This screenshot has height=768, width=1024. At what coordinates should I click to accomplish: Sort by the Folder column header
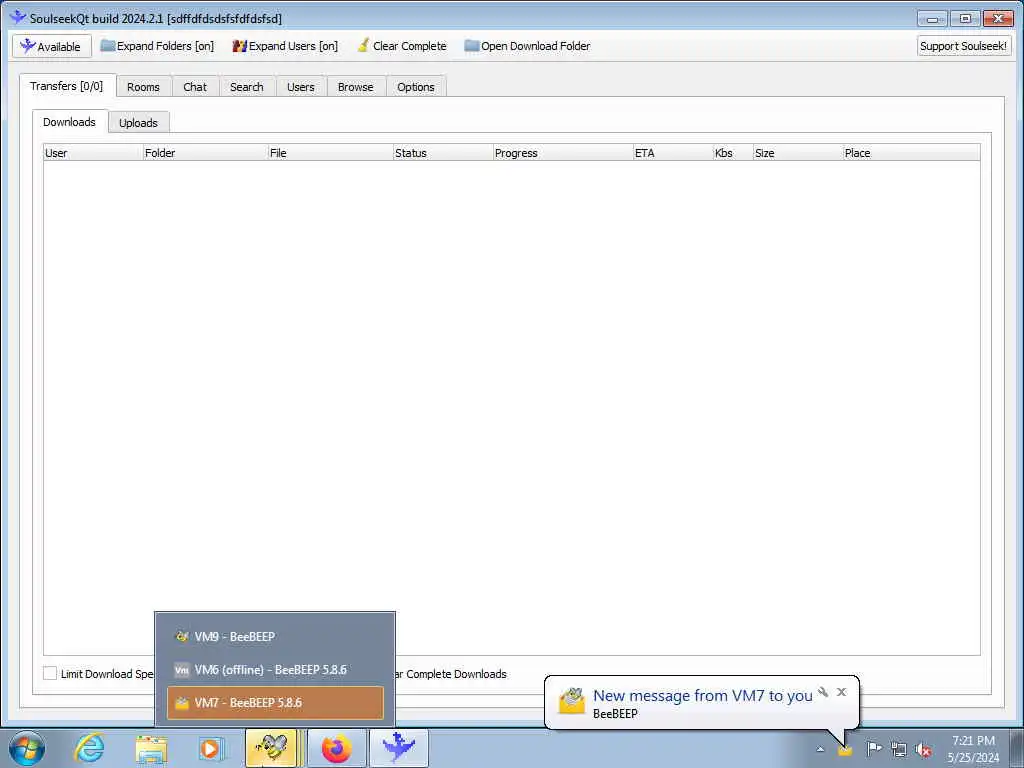(x=206, y=153)
